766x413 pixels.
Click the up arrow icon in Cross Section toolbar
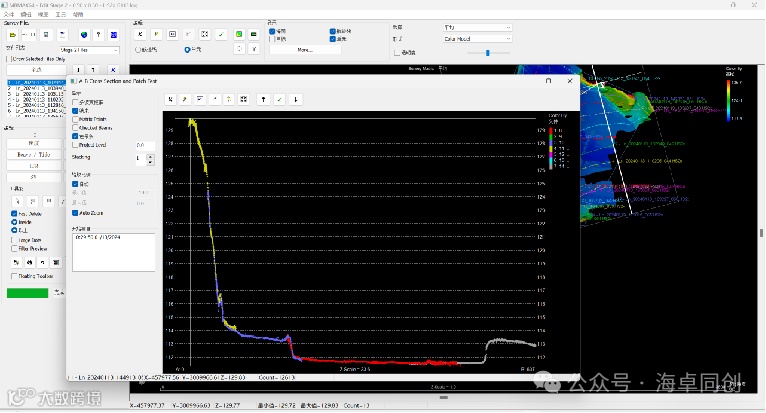tap(262, 99)
